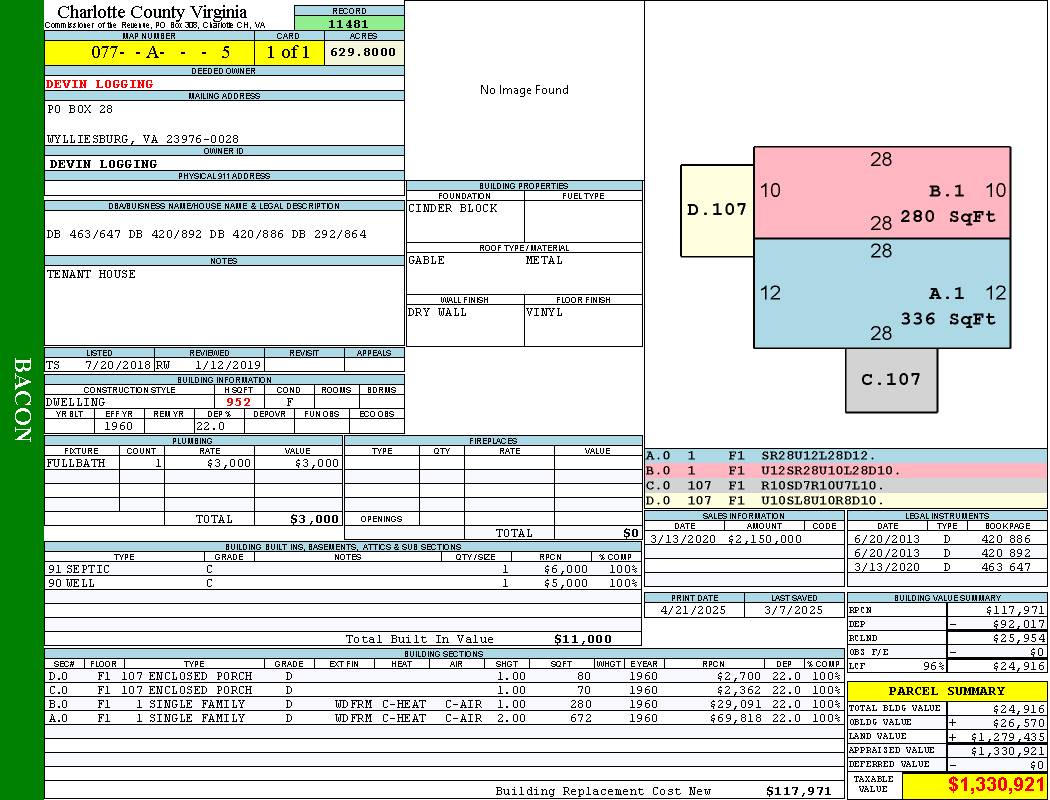The height and width of the screenshot is (800, 1050).
Task: Click the blue A.1 336 SqFt sketch section
Action: click(882, 293)
